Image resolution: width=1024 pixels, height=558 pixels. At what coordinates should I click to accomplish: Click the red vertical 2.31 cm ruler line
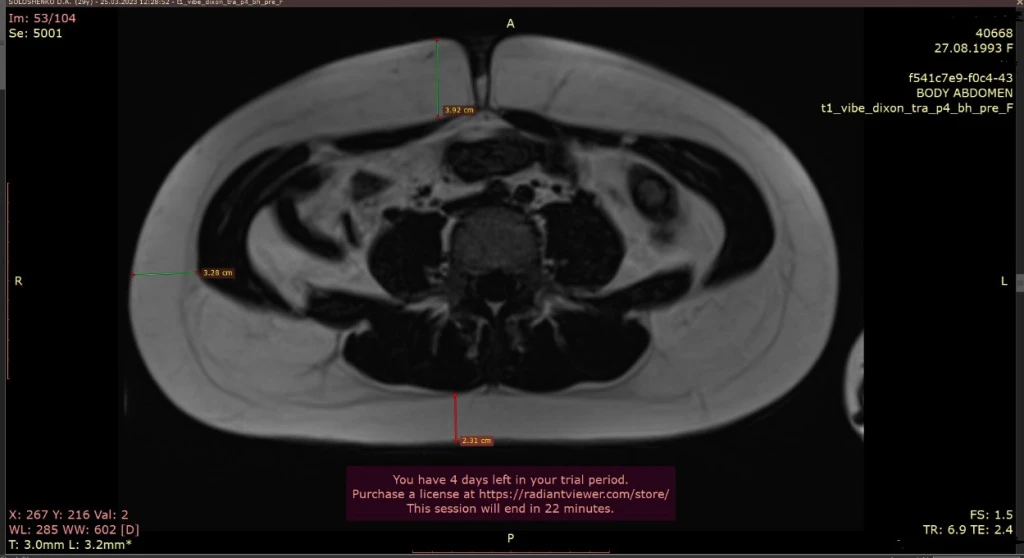(x=456, y=418)
